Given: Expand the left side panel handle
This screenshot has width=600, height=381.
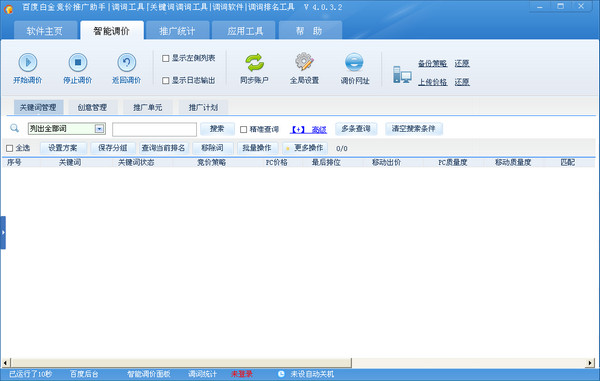Looking at the screenshot, I should point(3,233).
